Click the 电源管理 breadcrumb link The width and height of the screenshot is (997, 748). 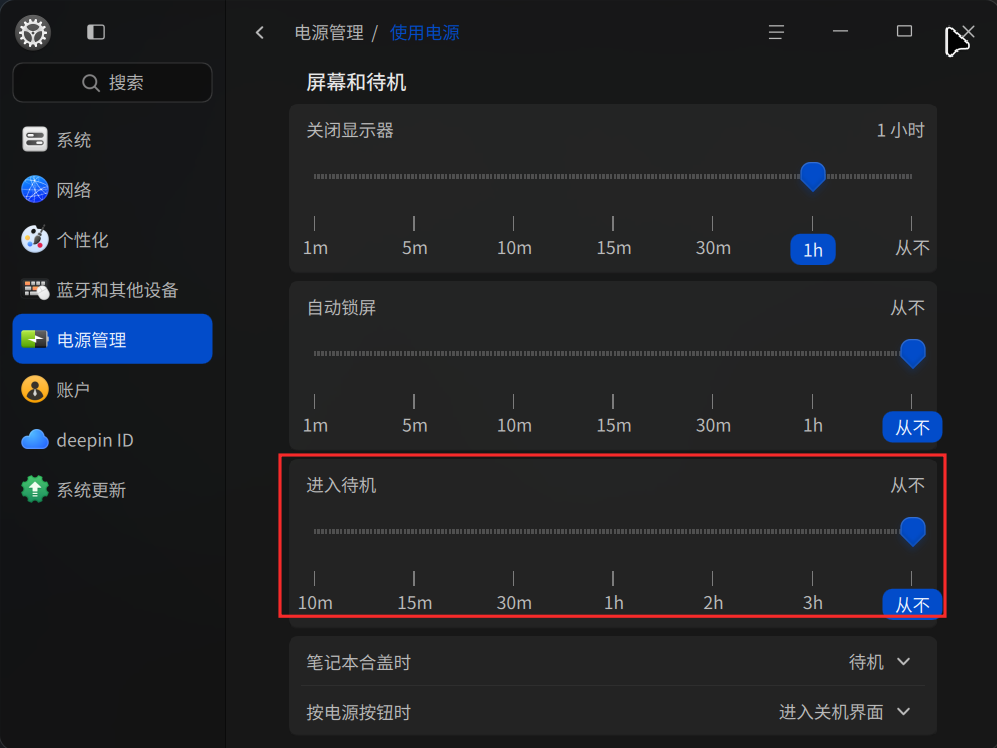click(x=329, y=32)
